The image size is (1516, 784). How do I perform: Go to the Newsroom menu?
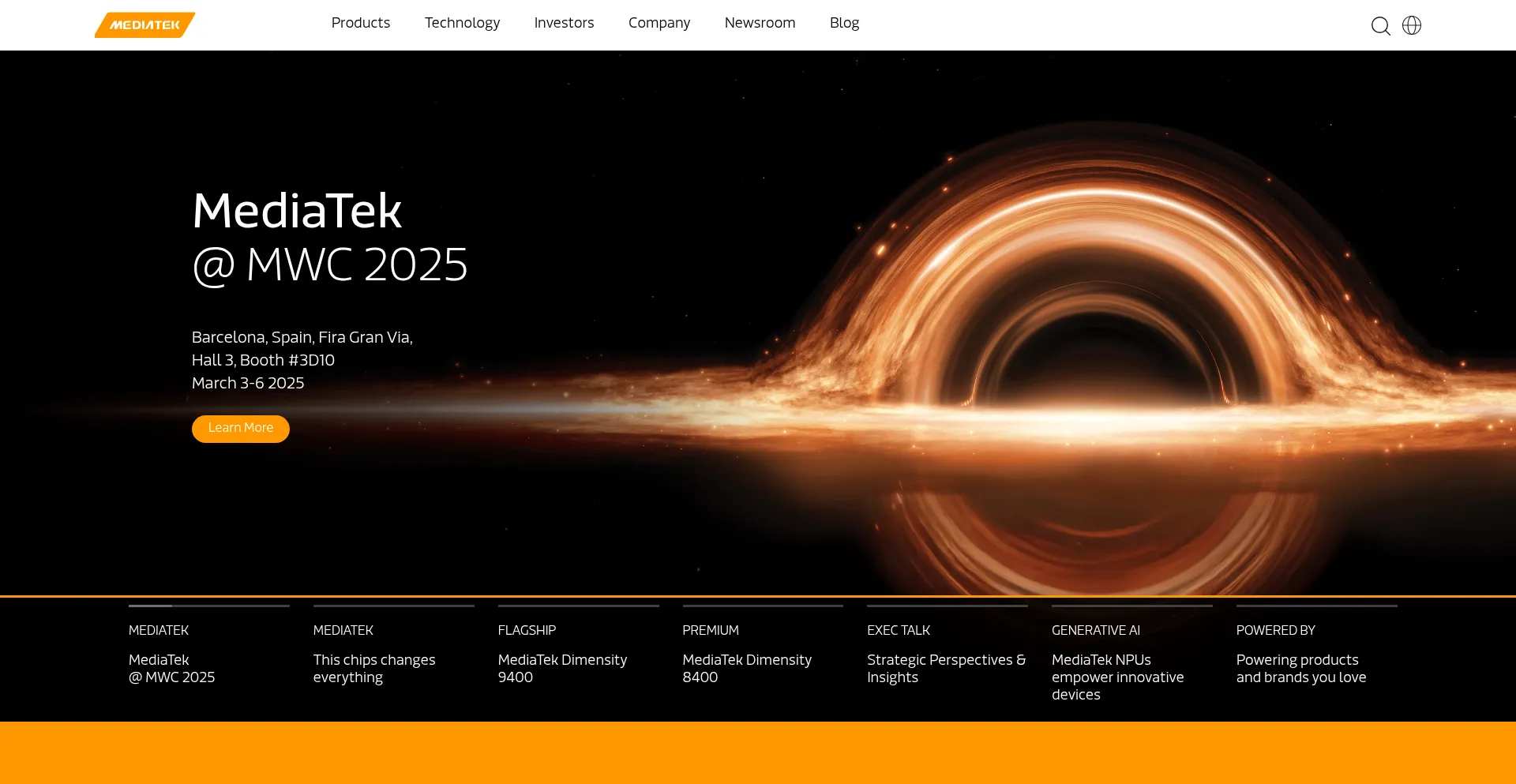[760, 23]
